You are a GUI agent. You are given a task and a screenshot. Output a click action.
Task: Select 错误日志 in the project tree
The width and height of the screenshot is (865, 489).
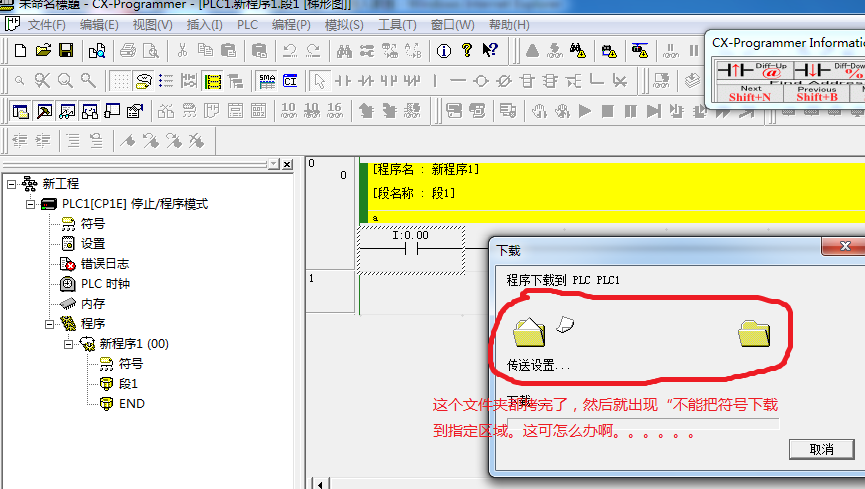tap(104, 264)
